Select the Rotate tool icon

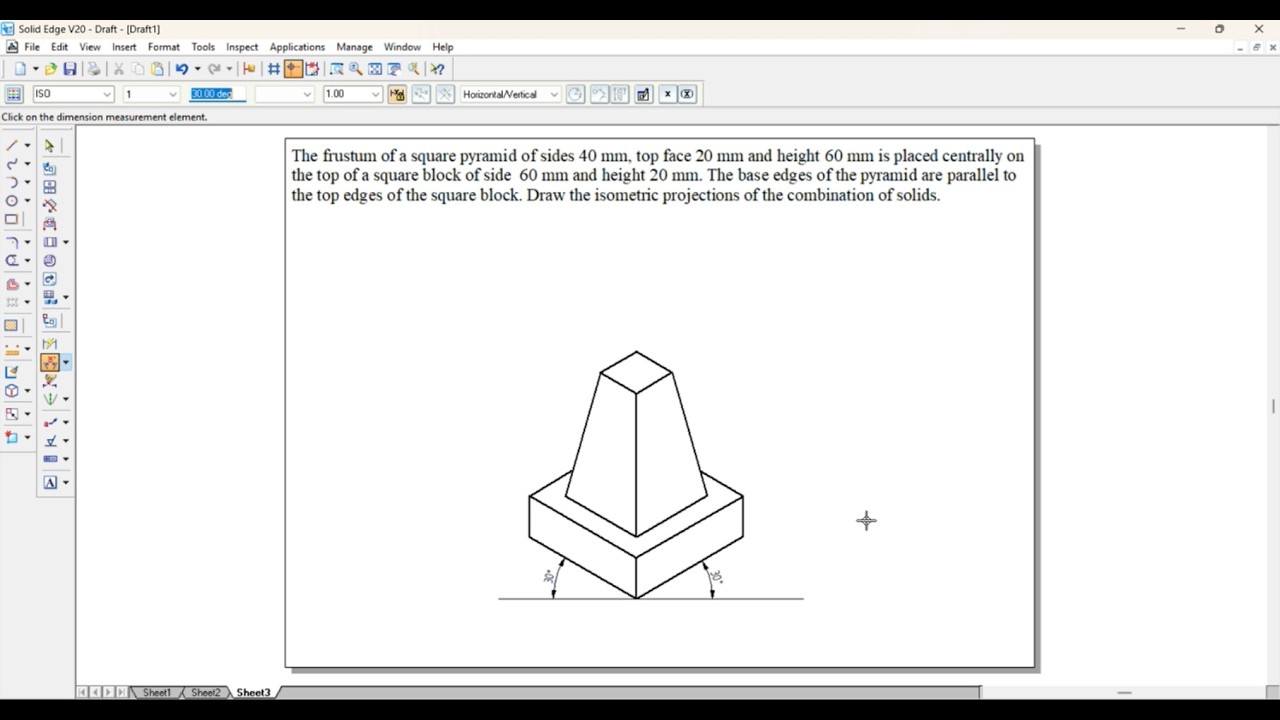pyautogui.click(x=50, y=279)
